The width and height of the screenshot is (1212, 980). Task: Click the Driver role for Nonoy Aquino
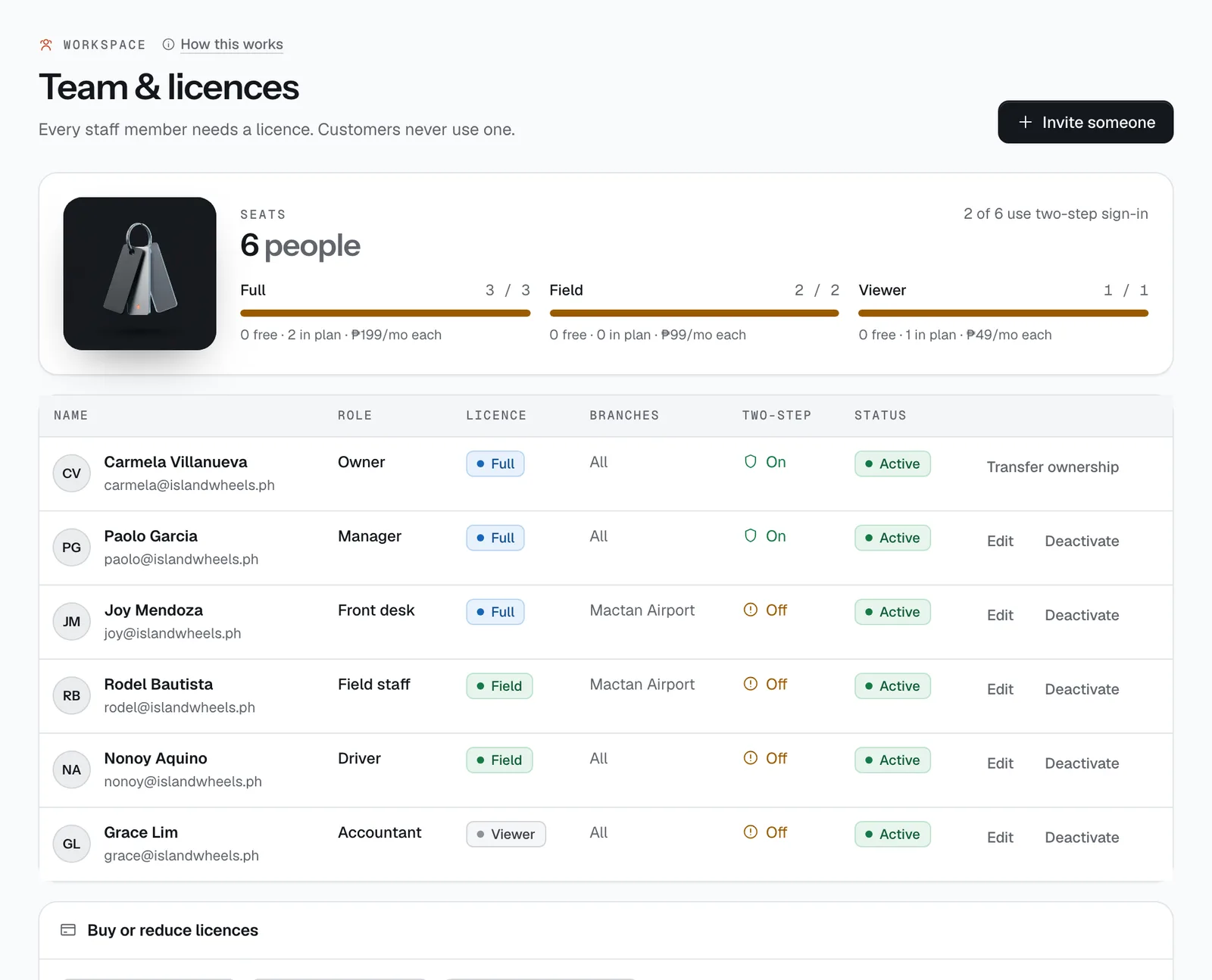[359, 758]
